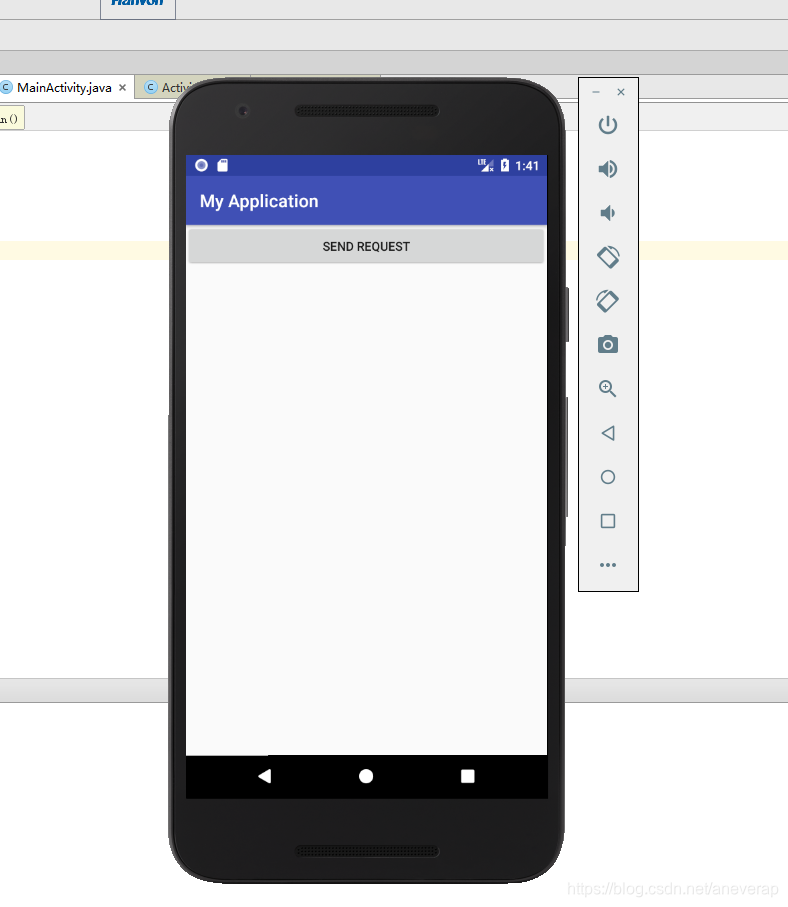Click the triangle Back icon in emulator sidebar
Screen dimensions: 788x907
607,433
